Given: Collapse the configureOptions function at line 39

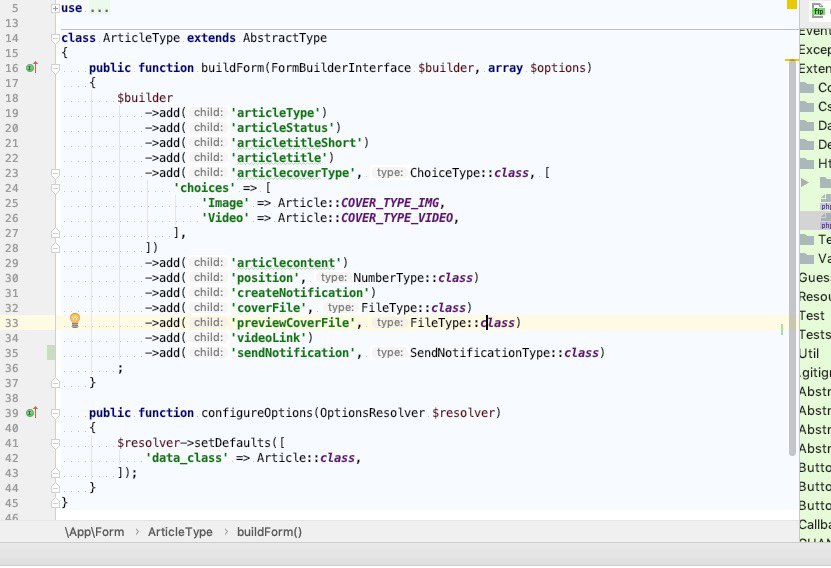Looking at the screenshot, I should [x=55, y=413].
